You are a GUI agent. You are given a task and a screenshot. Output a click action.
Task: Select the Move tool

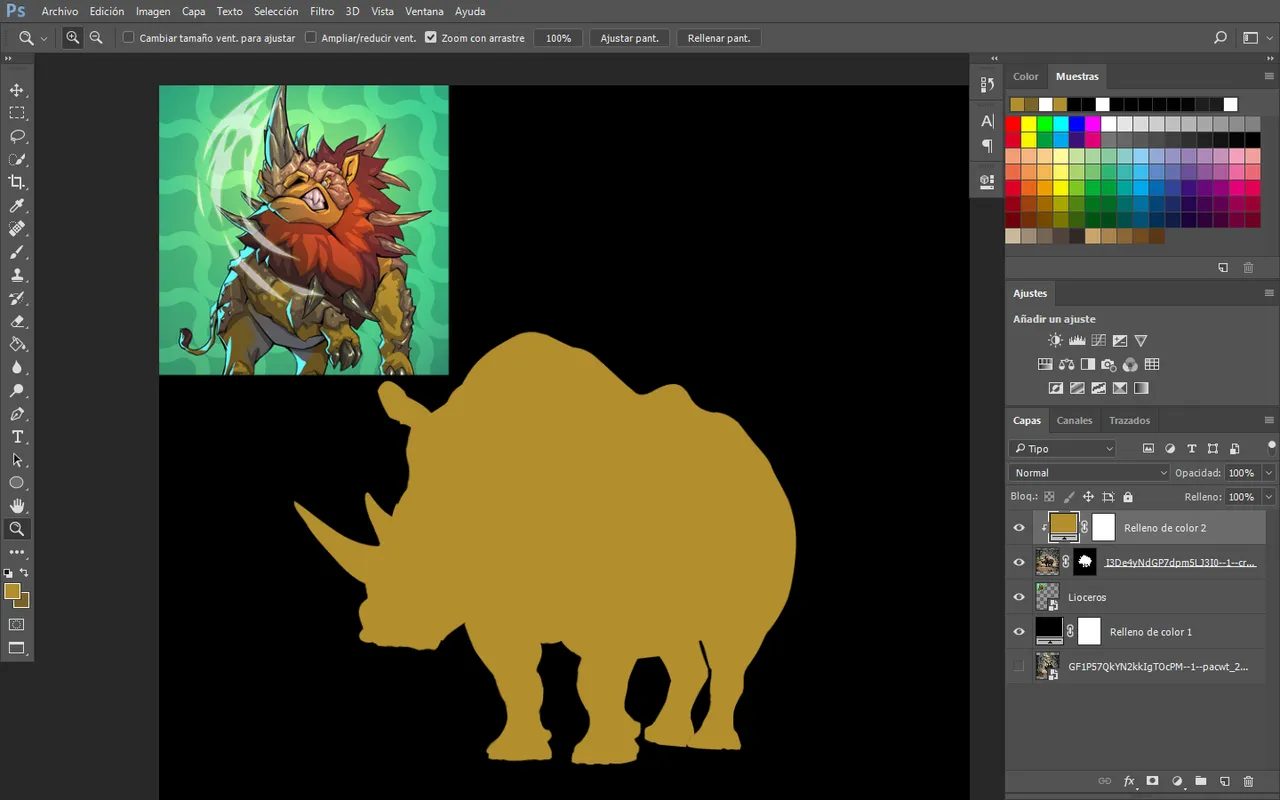(17, 90)
